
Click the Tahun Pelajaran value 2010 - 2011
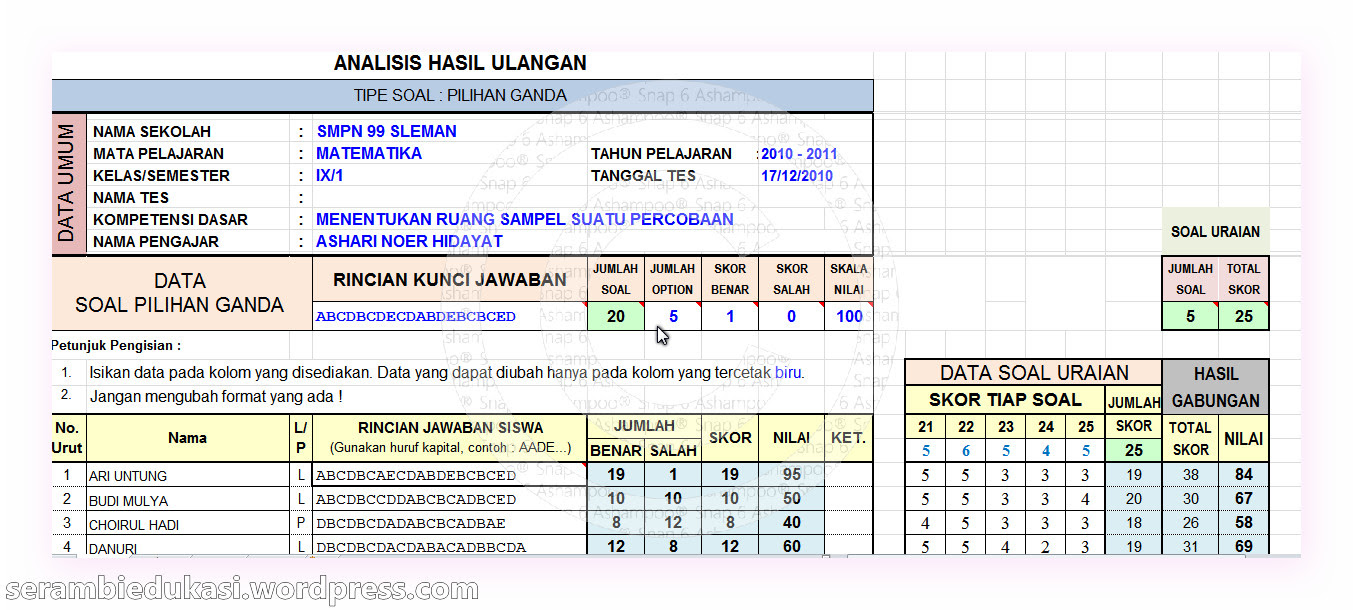pos(799,154)
